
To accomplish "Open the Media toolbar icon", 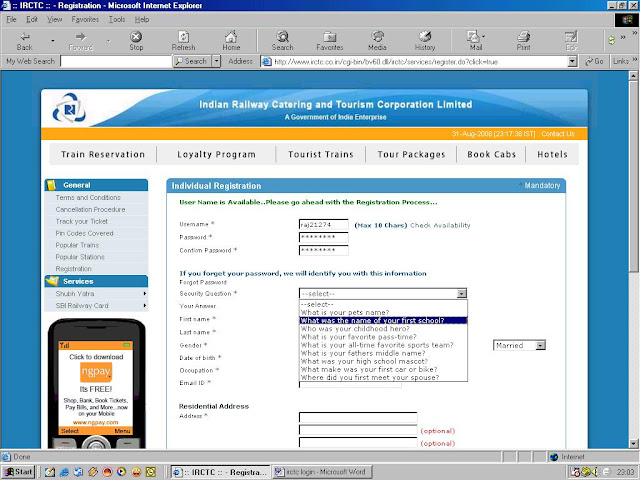I will coord(377,41).
